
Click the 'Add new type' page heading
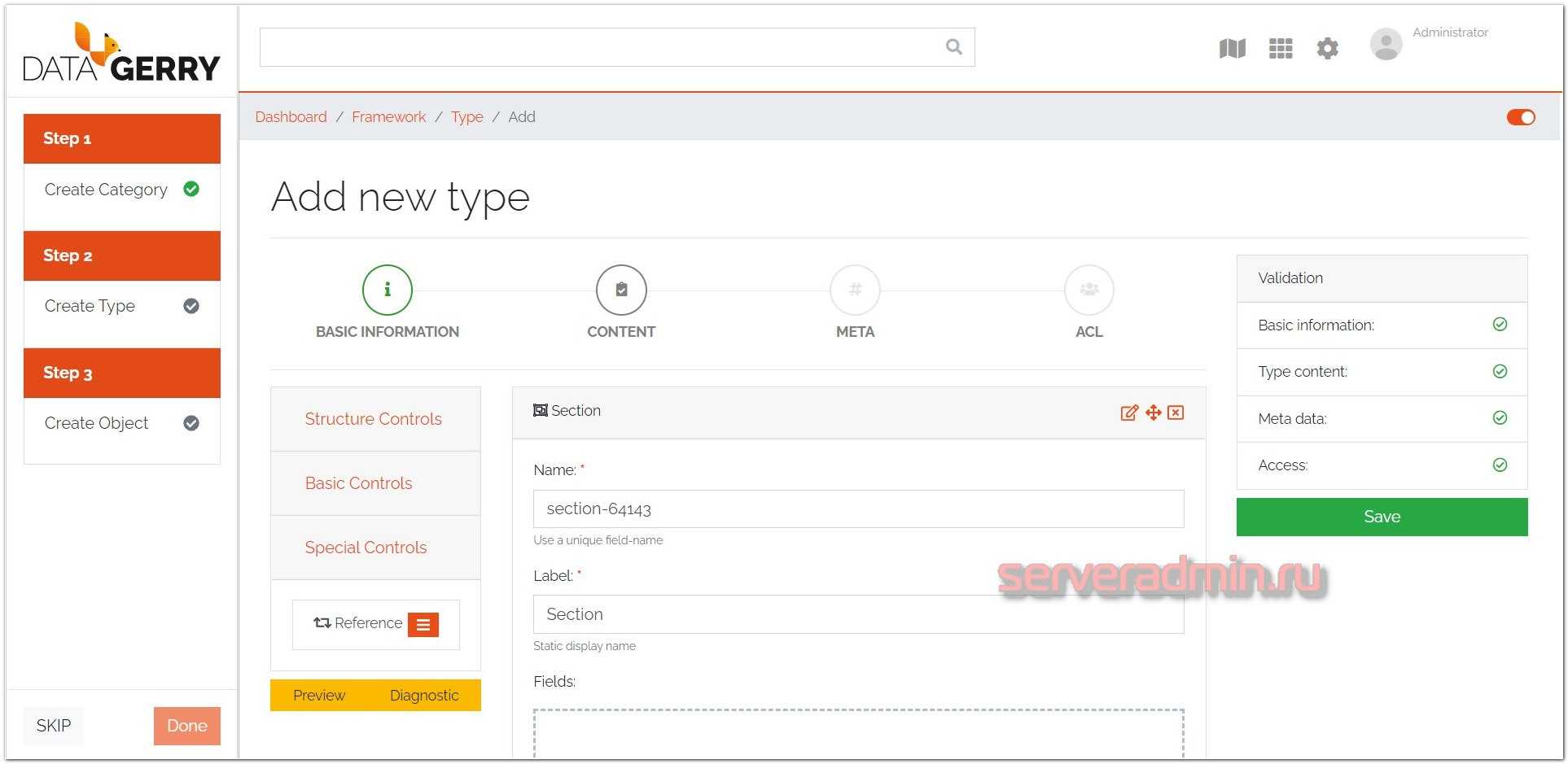click(401, 198)
